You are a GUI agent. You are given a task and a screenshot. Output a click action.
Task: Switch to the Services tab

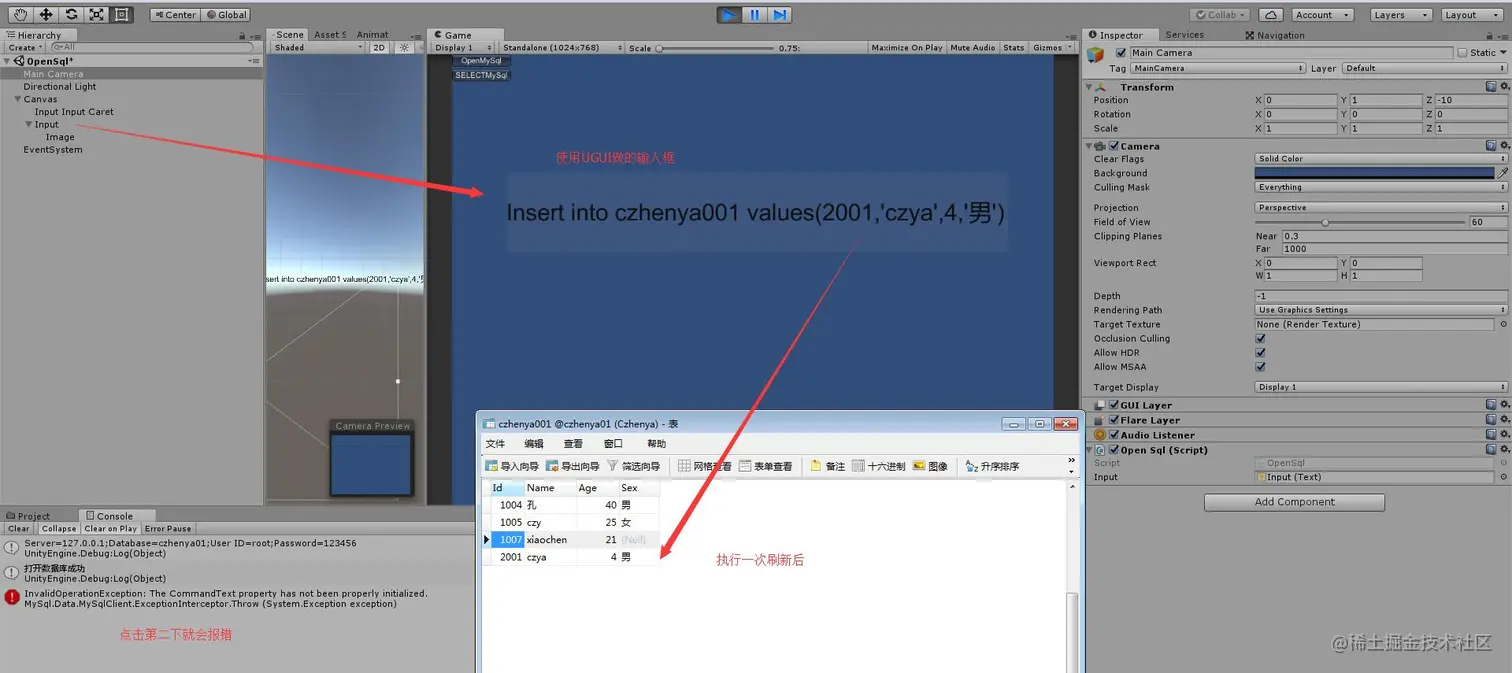[x=1185, y=35]
